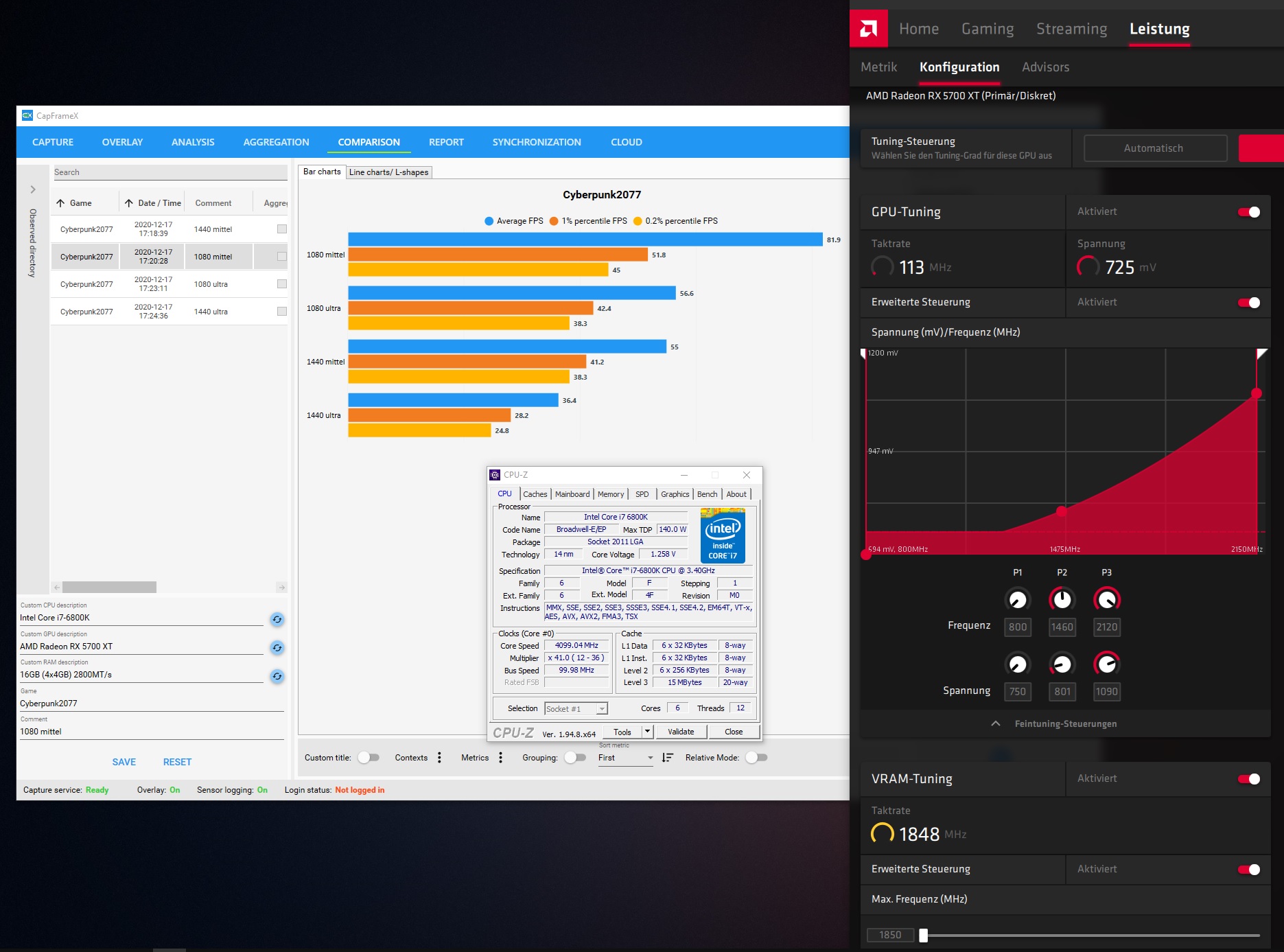Disable the GPU-Tuning switch
This screenshot has height=952, width=1284.
[x=1249, y=212]
